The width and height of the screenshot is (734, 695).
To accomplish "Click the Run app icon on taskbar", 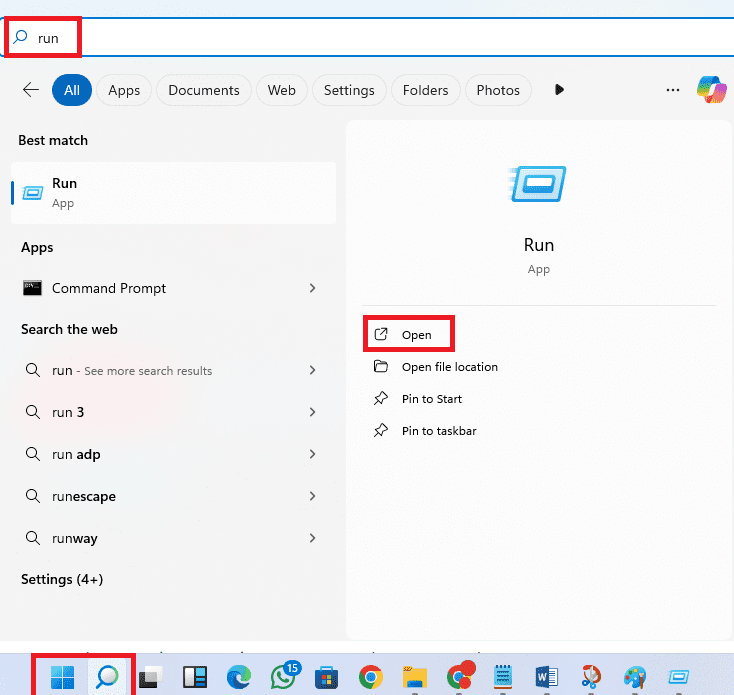I will (x=679, y=677).
